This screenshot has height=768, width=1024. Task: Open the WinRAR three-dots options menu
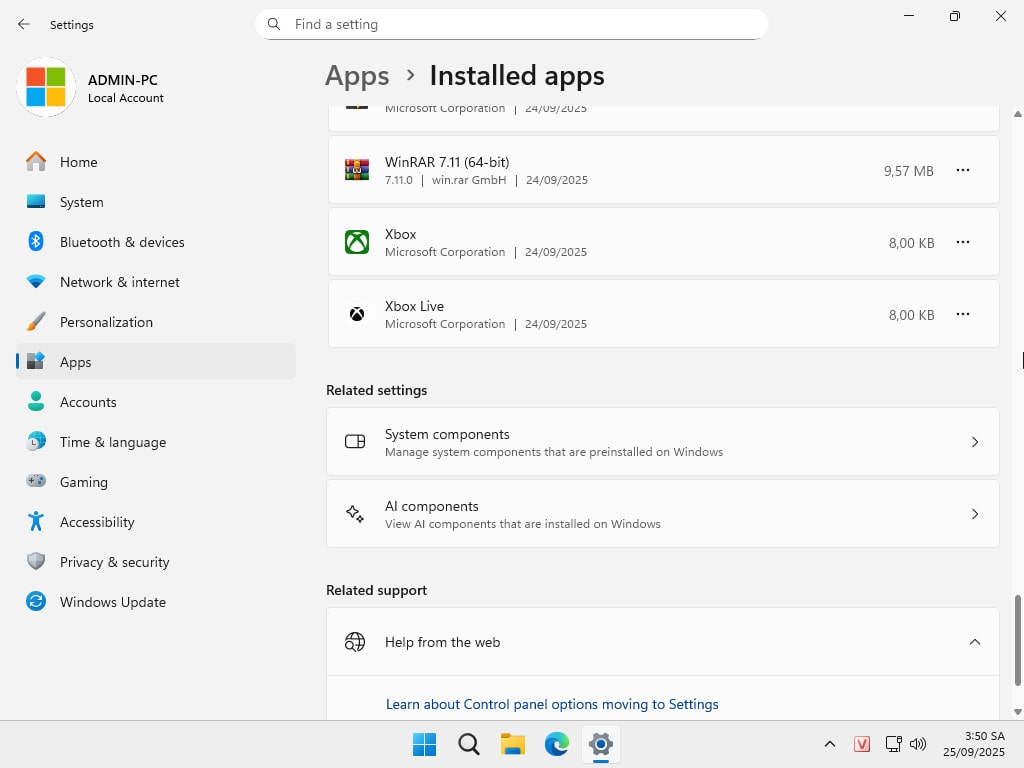(x=962, y=171)
